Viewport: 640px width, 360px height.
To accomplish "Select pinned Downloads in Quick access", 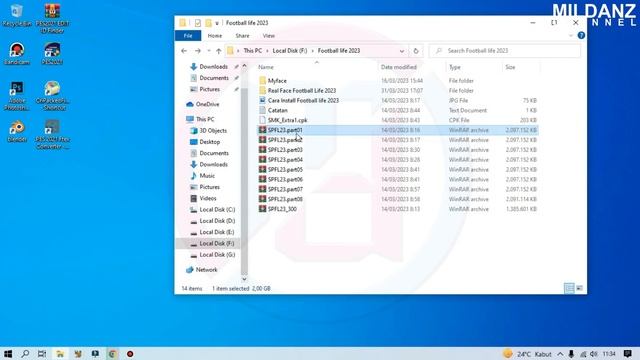I will (x=213, y=67).
